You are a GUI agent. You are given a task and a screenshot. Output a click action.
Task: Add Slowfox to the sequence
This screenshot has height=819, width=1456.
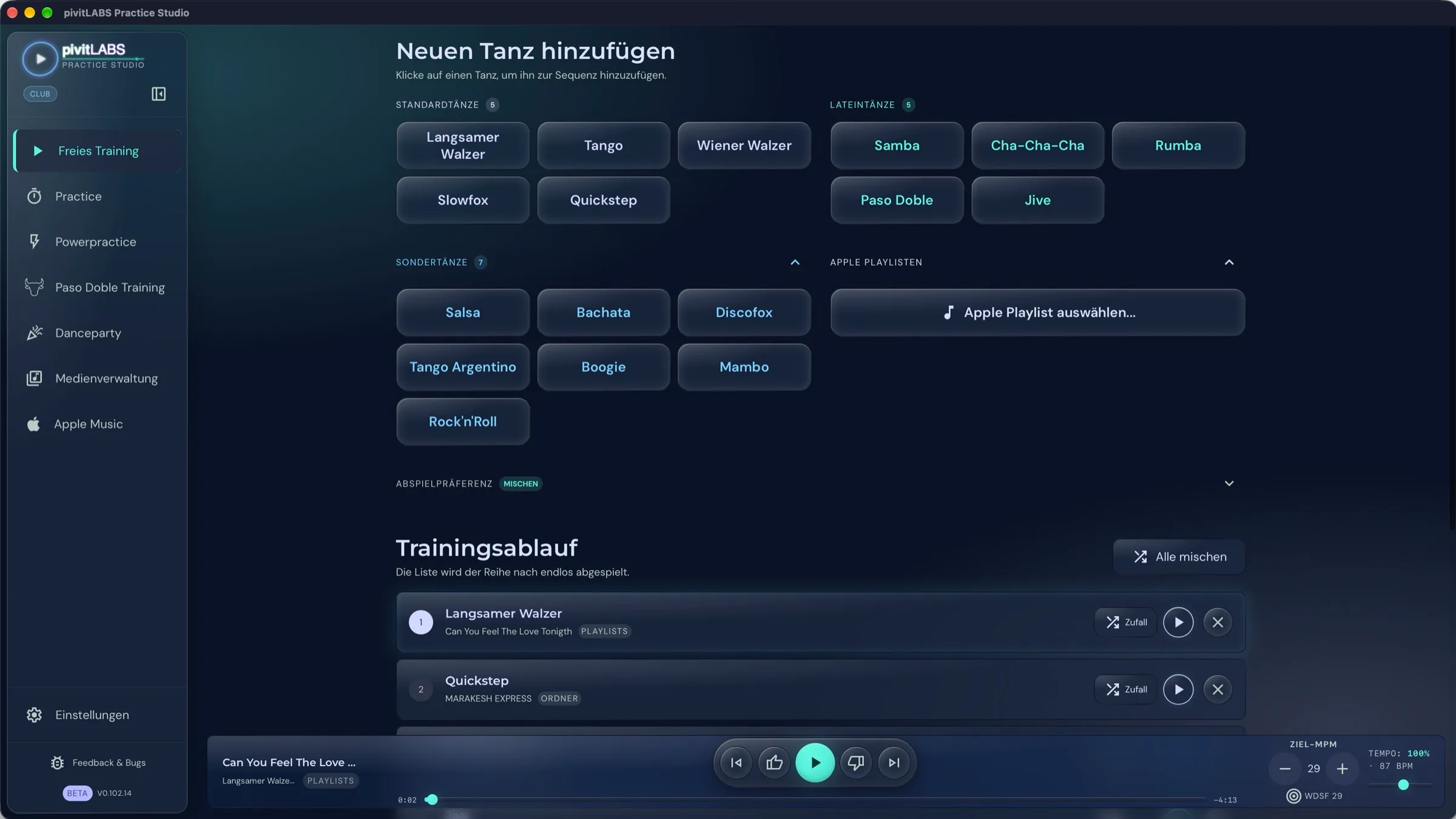[x=463, y=200]
